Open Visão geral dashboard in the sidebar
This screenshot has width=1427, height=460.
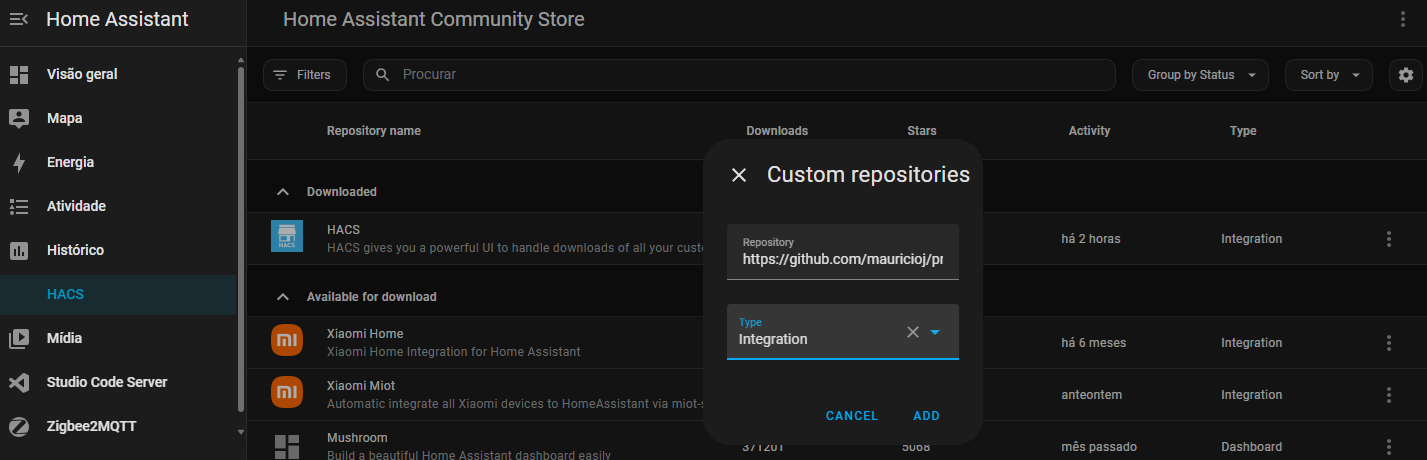(118, 74)
